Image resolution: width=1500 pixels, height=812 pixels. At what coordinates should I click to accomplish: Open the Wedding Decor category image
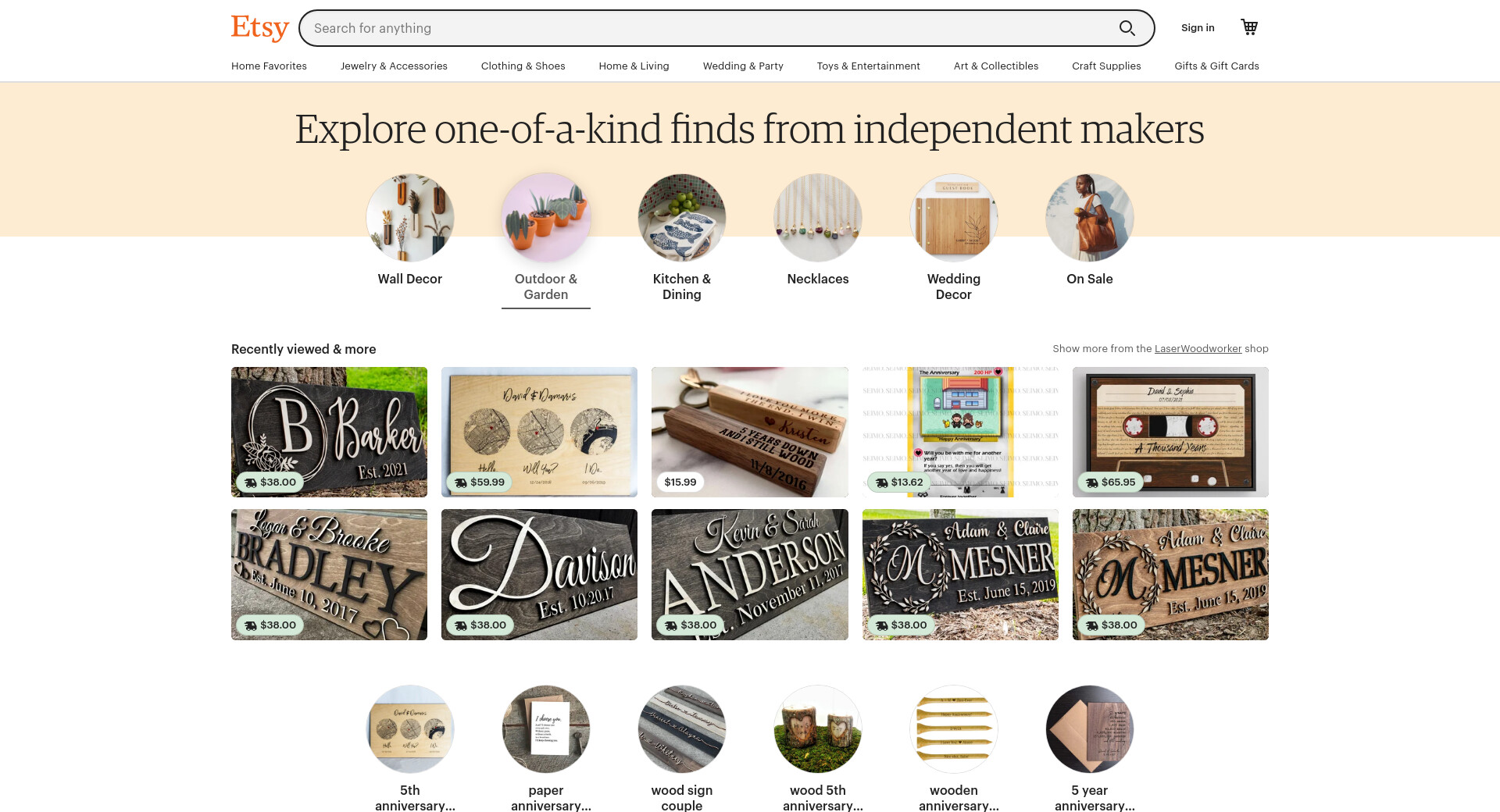tap(954, 218)
